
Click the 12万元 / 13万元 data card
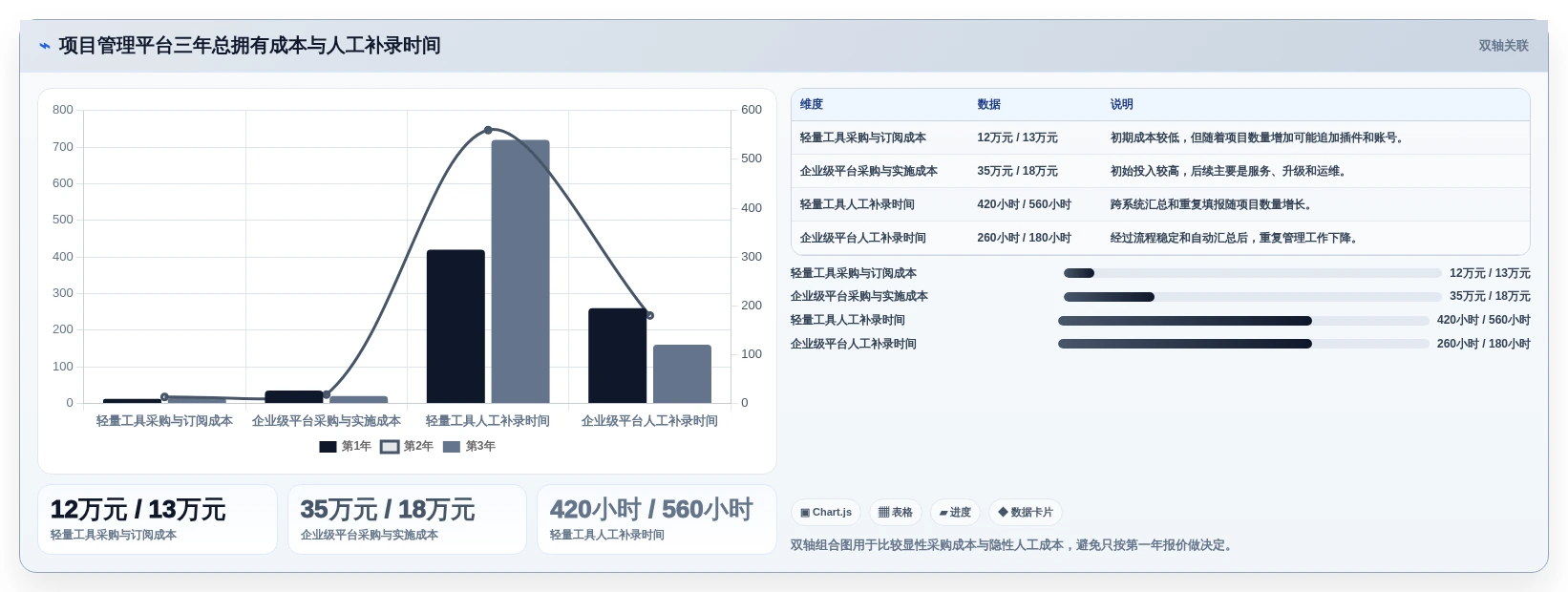[x=158, y=519]
